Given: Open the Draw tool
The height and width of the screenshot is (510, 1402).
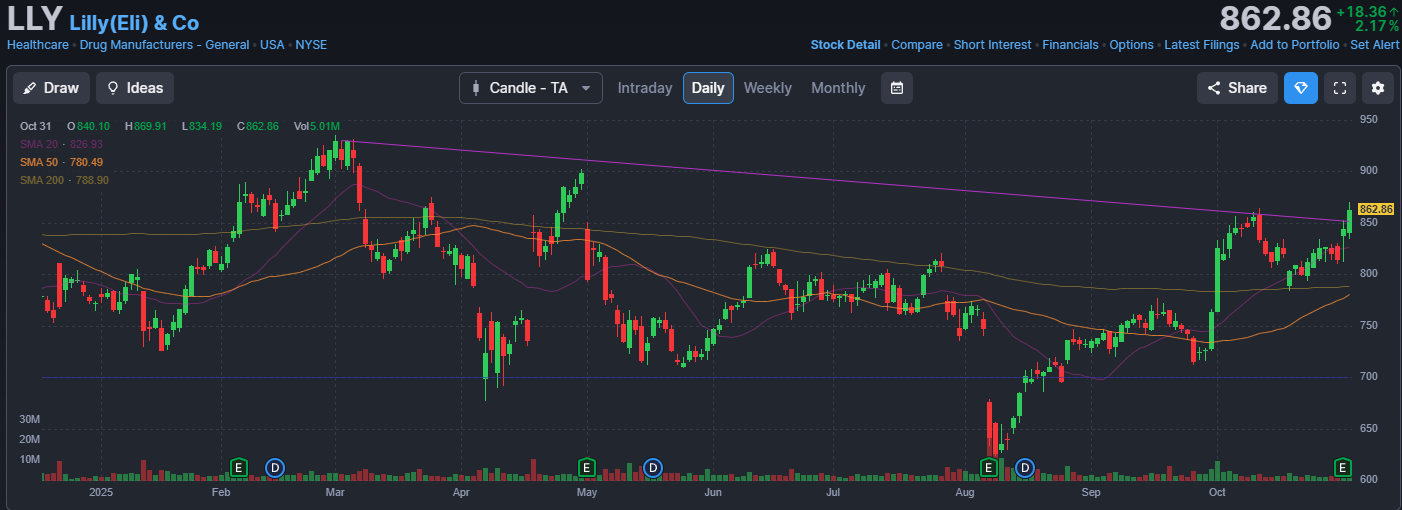Looking at the screenshot, I should click(x=51, y=88).
